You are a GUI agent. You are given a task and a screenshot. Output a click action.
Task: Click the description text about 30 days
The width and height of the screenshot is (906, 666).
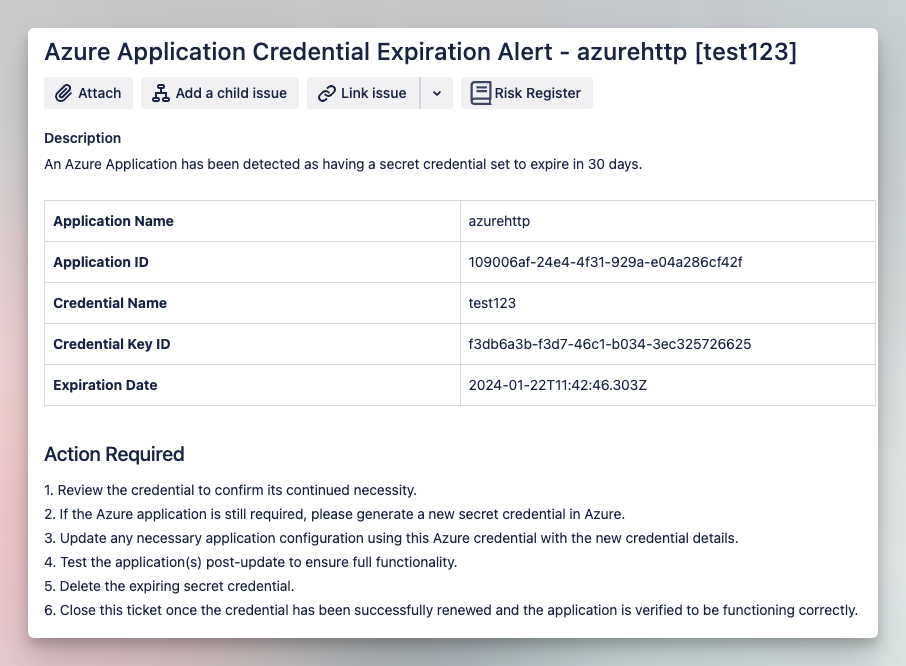tap(343, 164)
